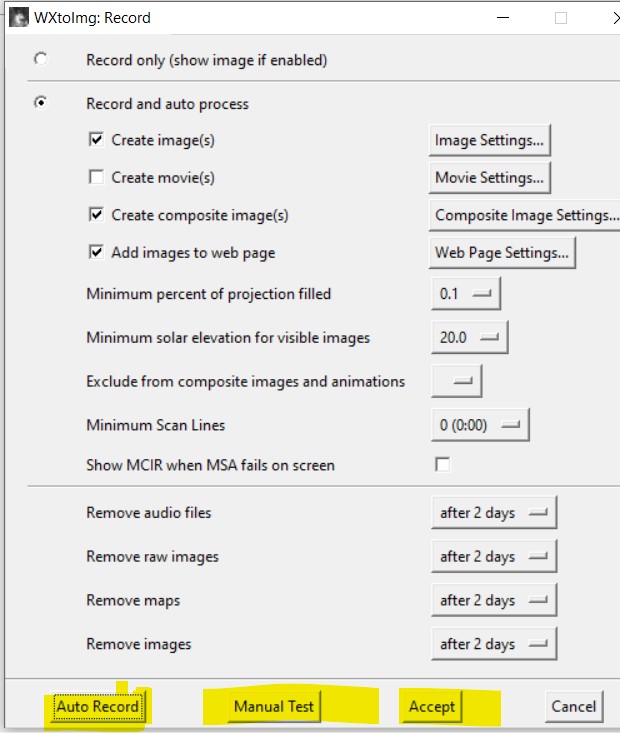Select the Record only radio option
620x733 pixels.
click(x=41, y=59)
